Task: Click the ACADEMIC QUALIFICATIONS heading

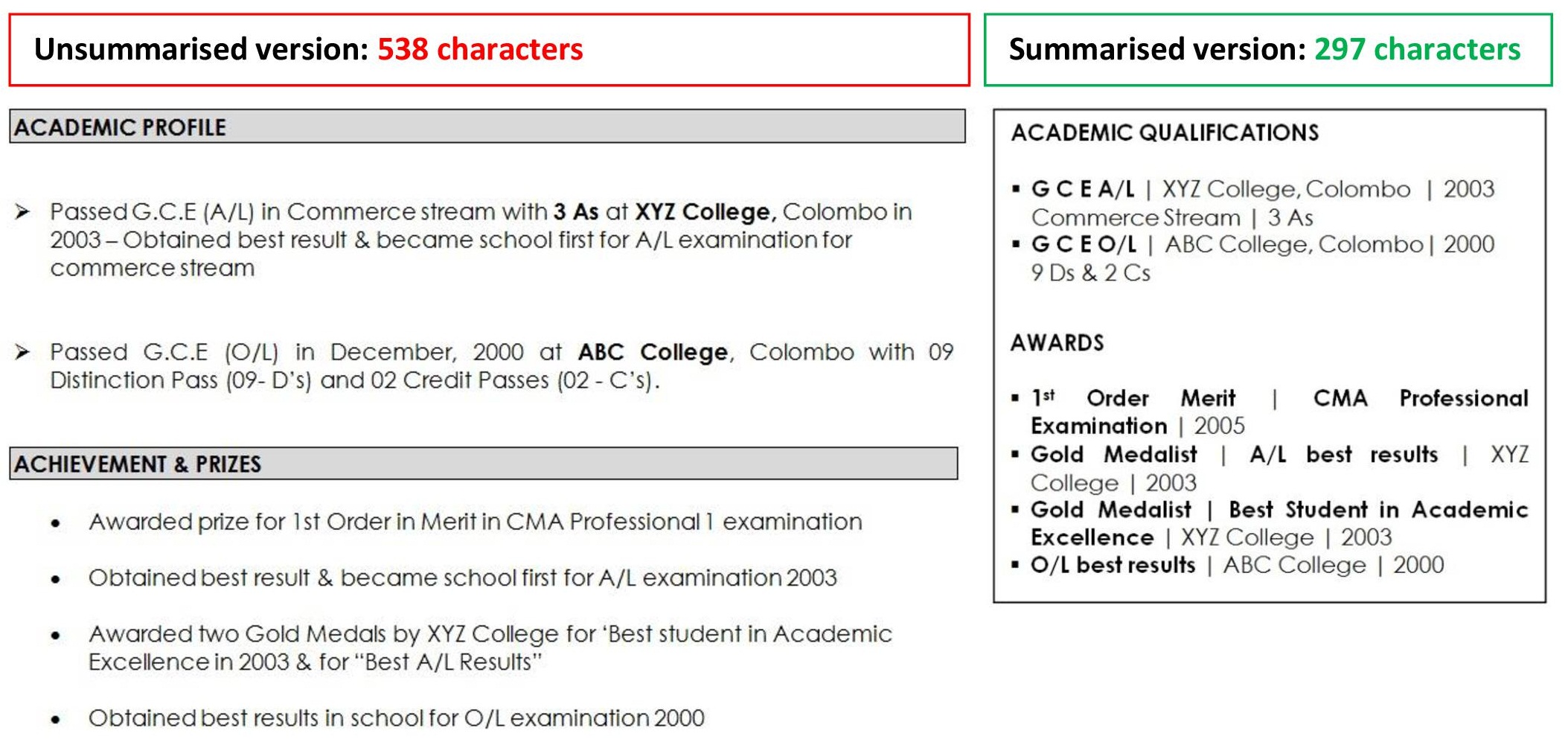Action: point(1165,133)
